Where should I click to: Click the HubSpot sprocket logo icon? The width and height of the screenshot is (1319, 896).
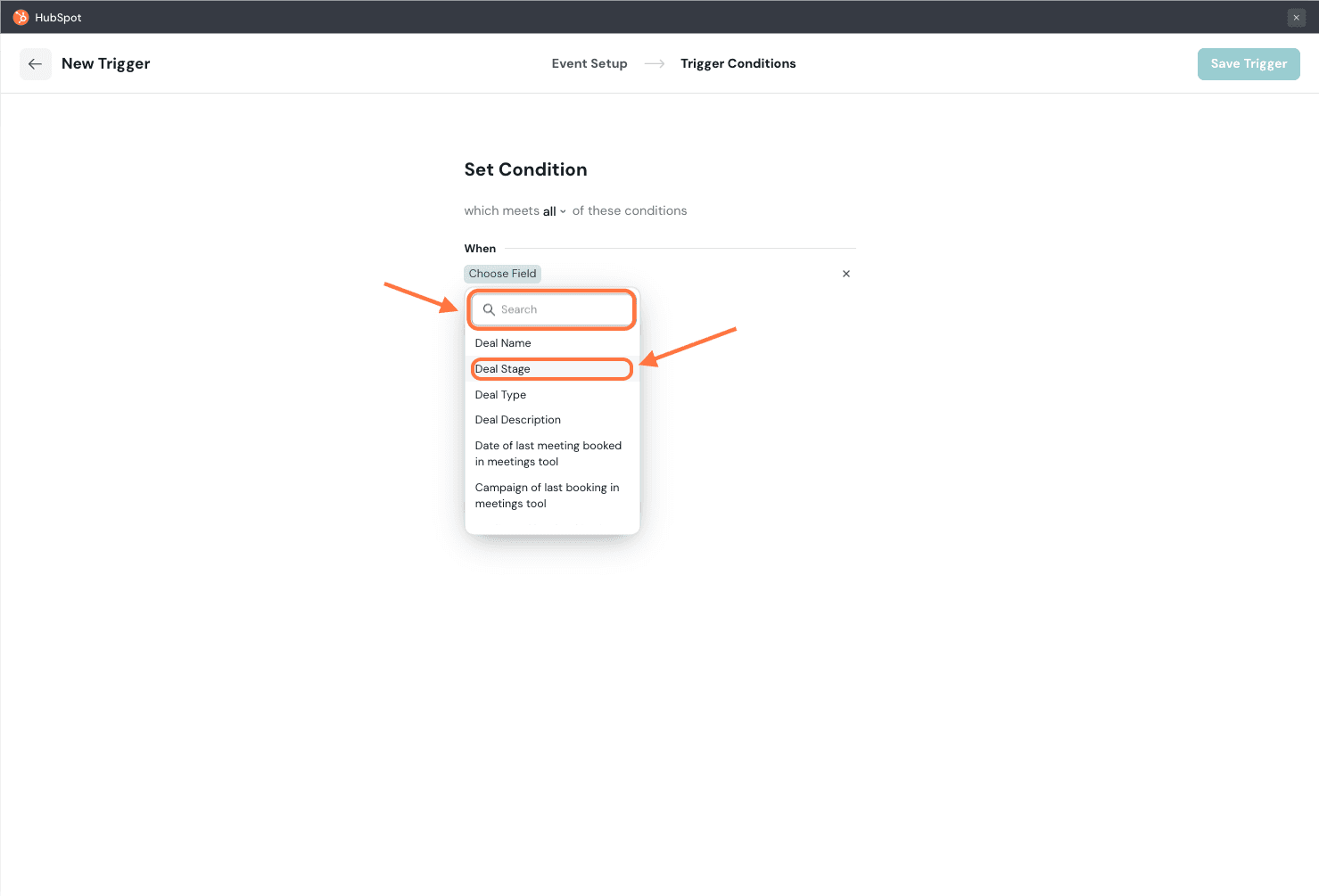[21, 17]
